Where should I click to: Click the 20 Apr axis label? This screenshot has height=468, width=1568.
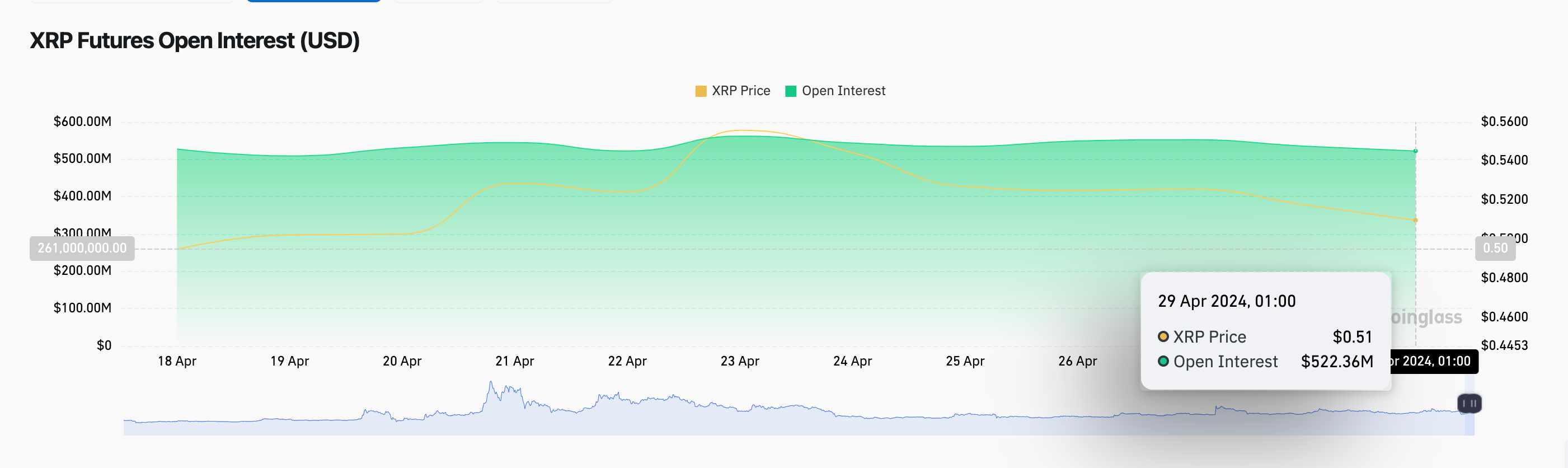coord(402,361)
